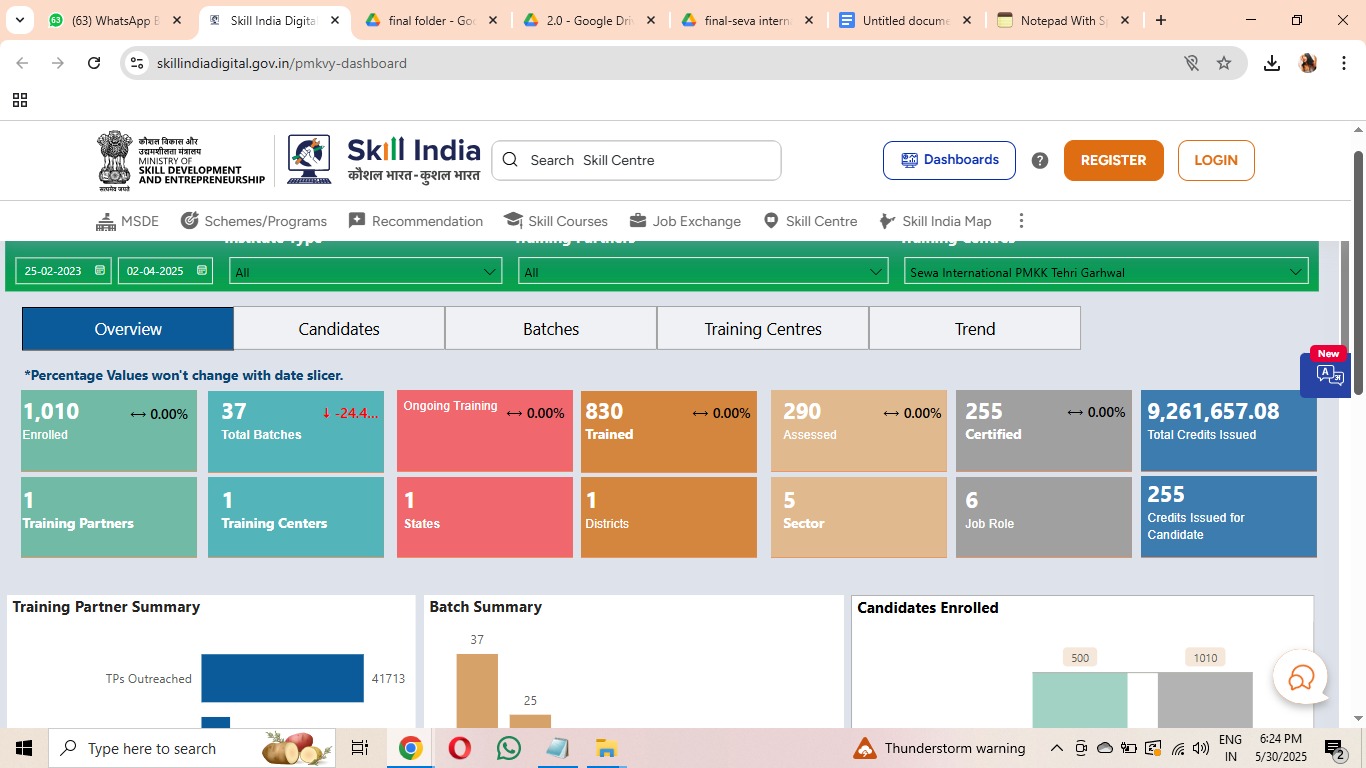
Task: Click calendar icon in start date field
Action: [x=100, y=271]
